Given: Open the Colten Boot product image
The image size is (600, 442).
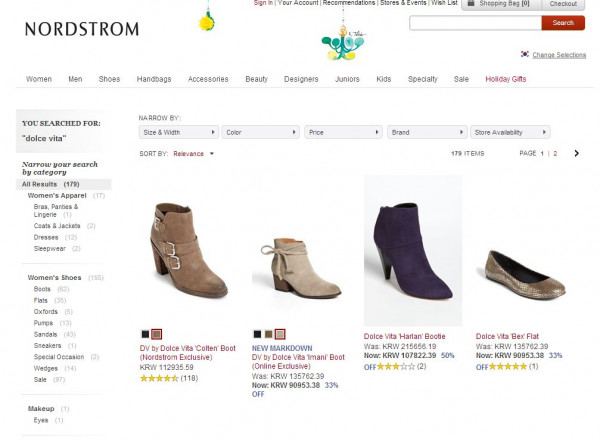Looking at the screenshot, I should point(189,250).
